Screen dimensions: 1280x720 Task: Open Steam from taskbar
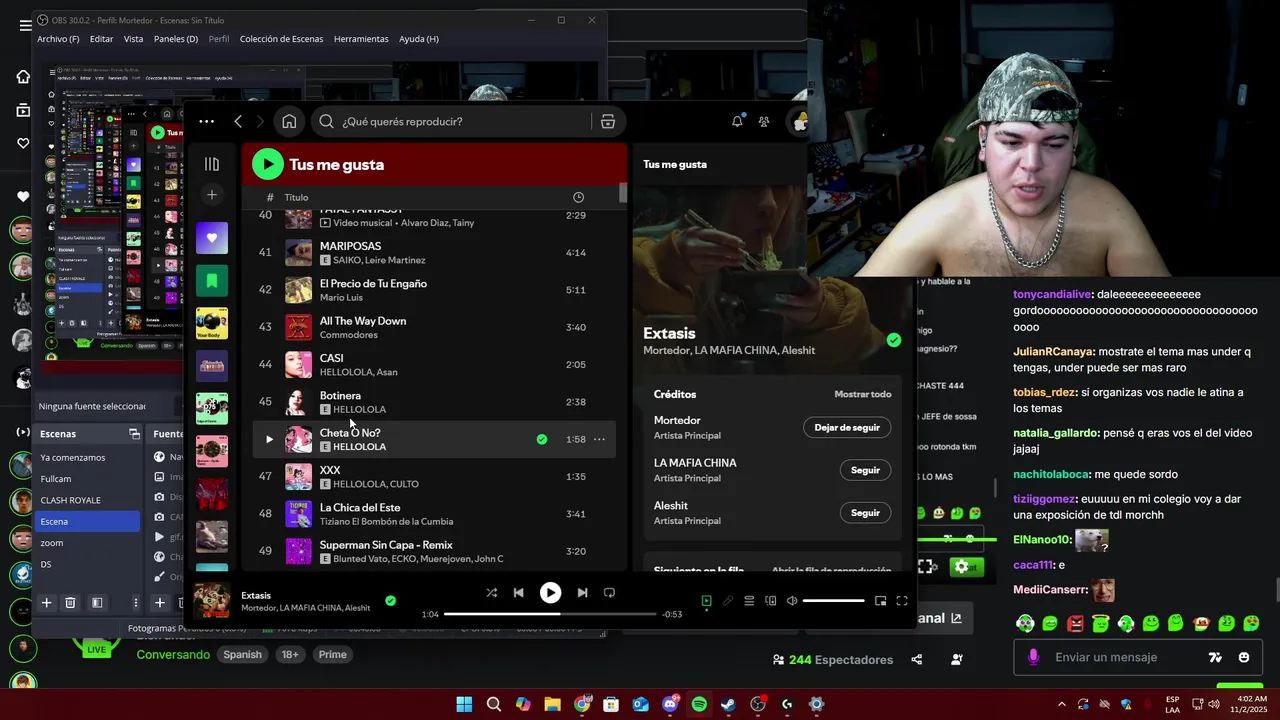click(728, 704)
